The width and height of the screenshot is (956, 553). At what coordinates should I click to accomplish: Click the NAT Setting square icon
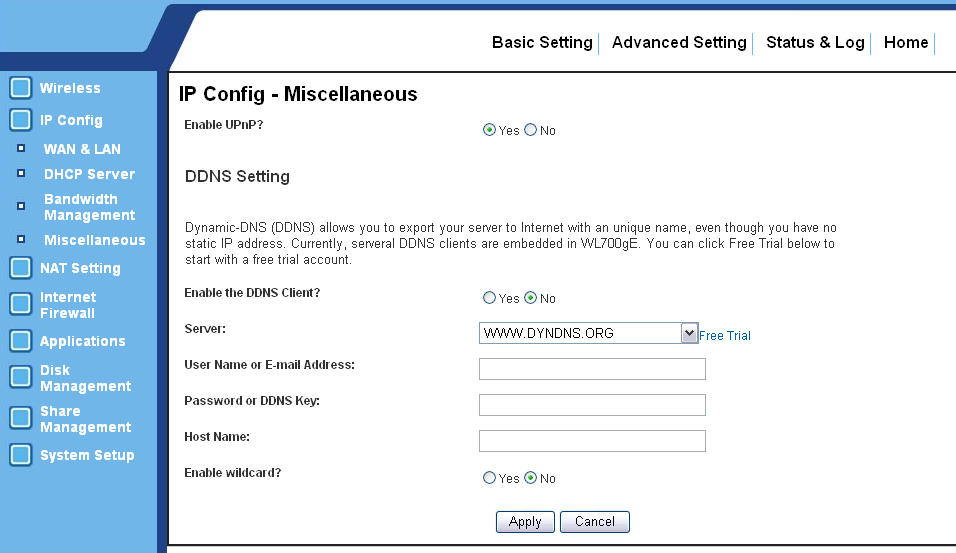click(21, 268)
